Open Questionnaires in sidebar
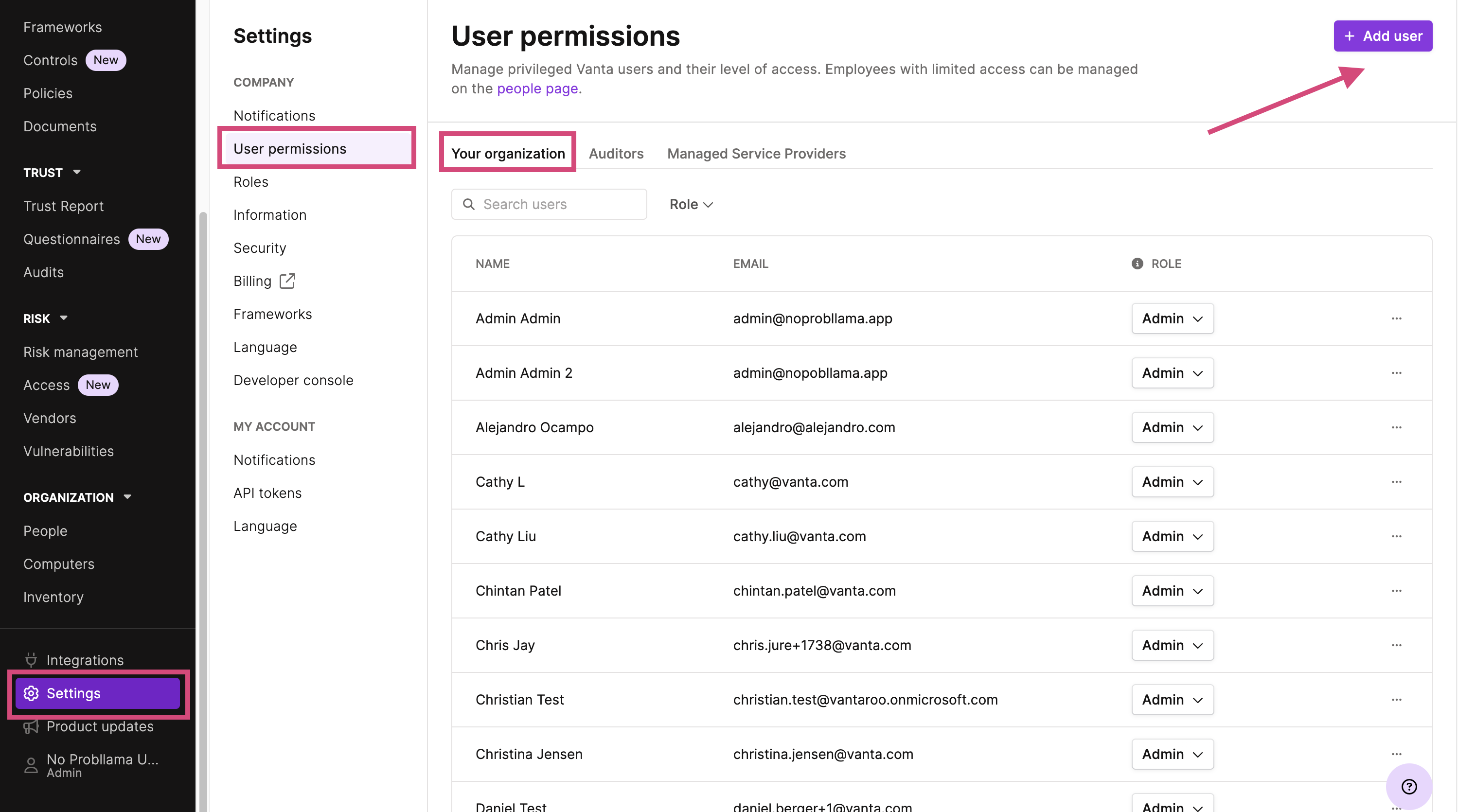1458x812 pixels. click(x=71, y=239)
